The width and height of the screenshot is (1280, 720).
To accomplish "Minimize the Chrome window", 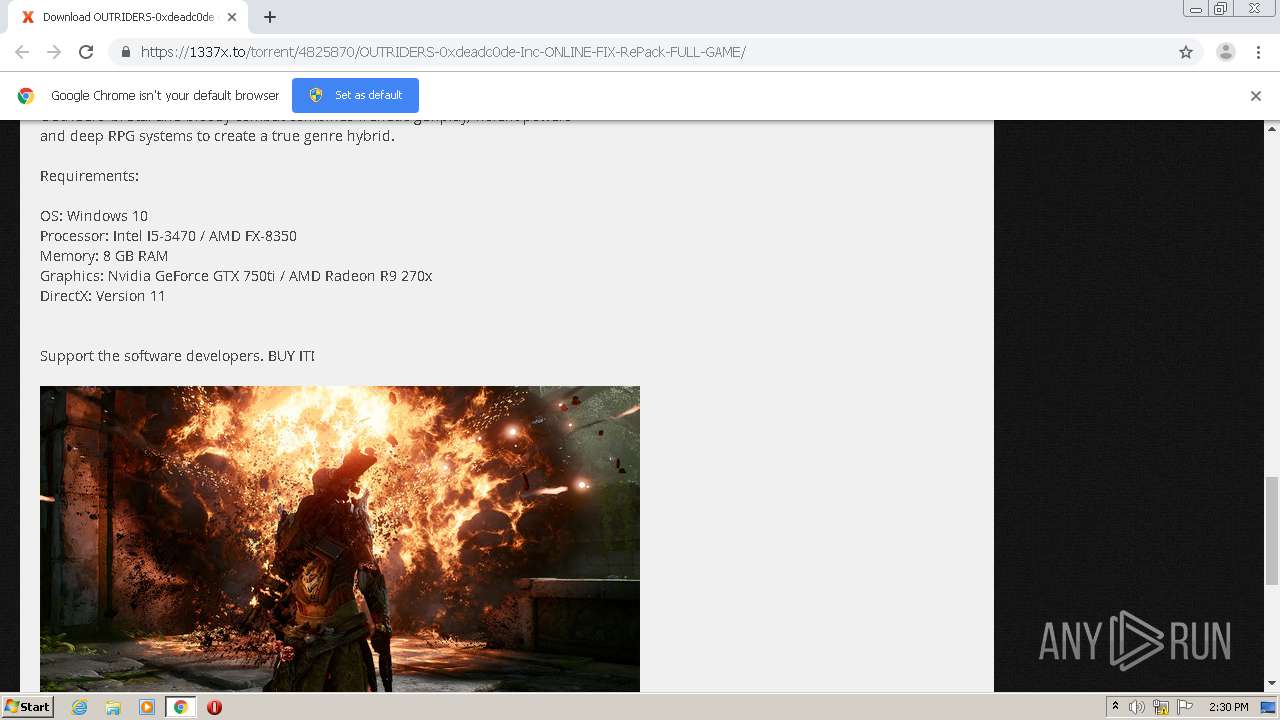I will click(x=1195, y=9).
